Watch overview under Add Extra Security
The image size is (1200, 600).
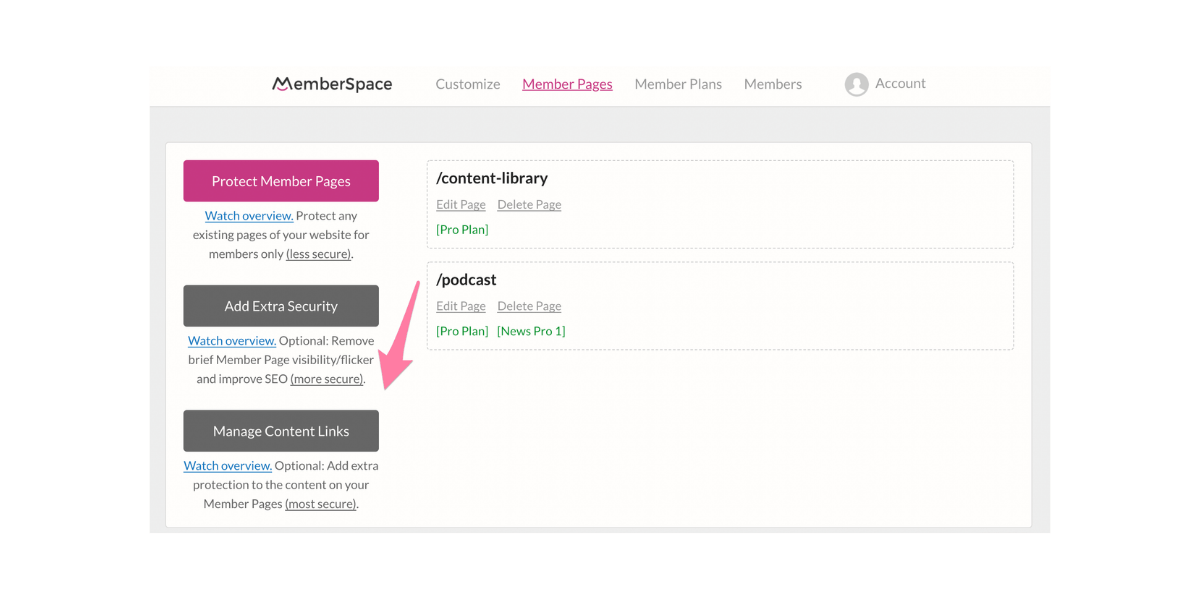[232, 341]
